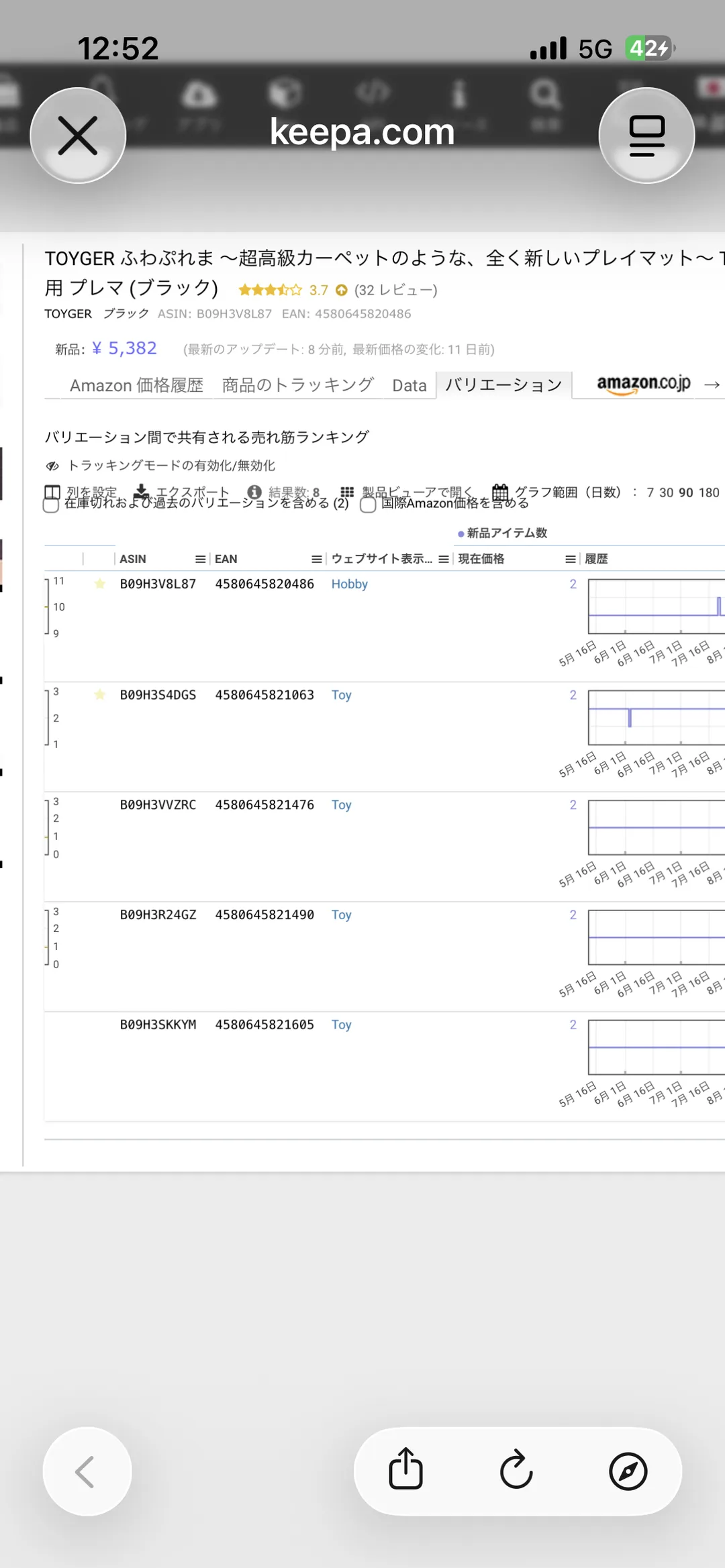This screenshot has width=725, height=1568.
Task: Click the history graph for B09H3V8L87
Action: pos(657,607)
